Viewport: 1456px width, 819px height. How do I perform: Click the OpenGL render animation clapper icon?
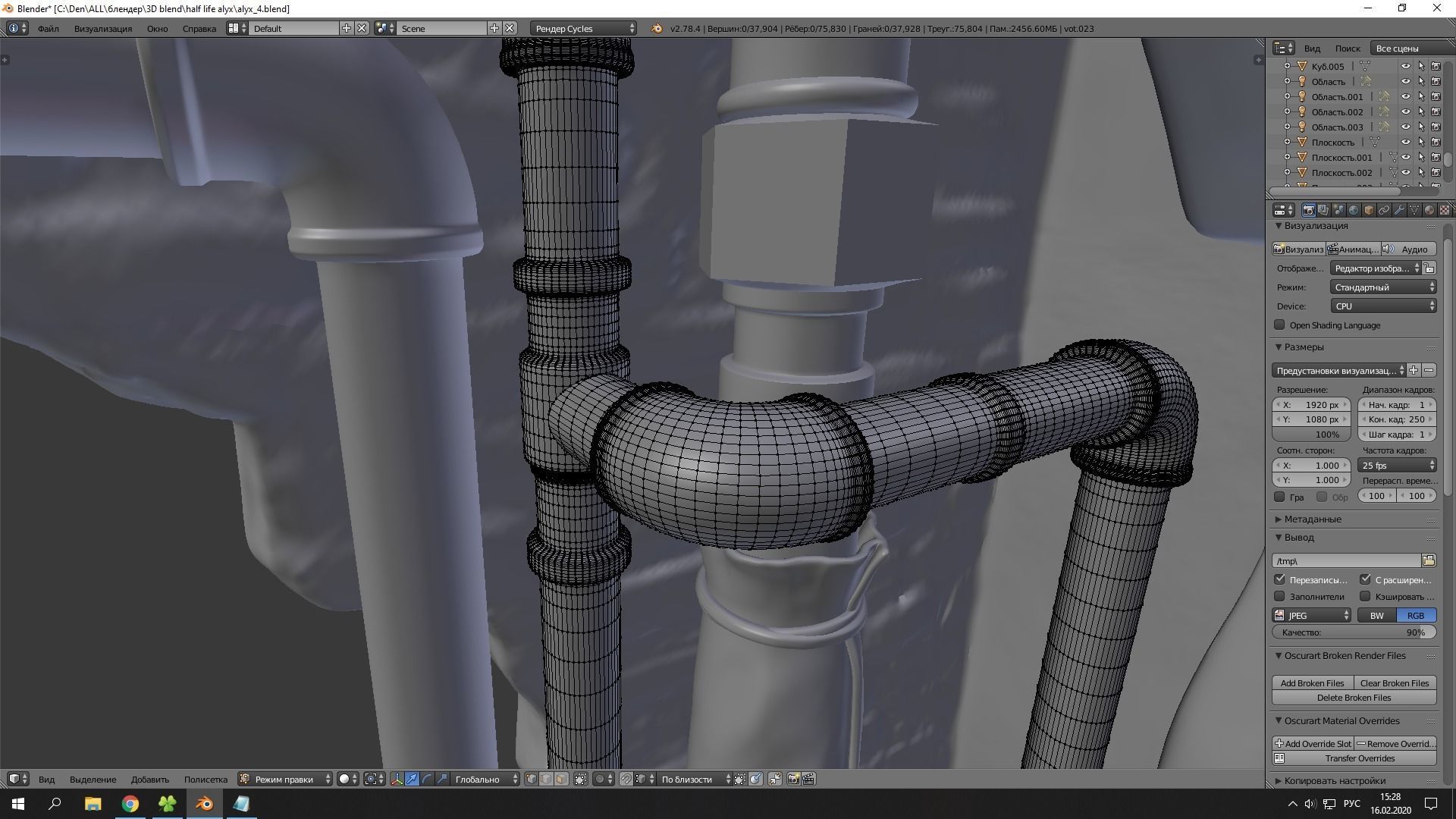[x=808, y=779]
